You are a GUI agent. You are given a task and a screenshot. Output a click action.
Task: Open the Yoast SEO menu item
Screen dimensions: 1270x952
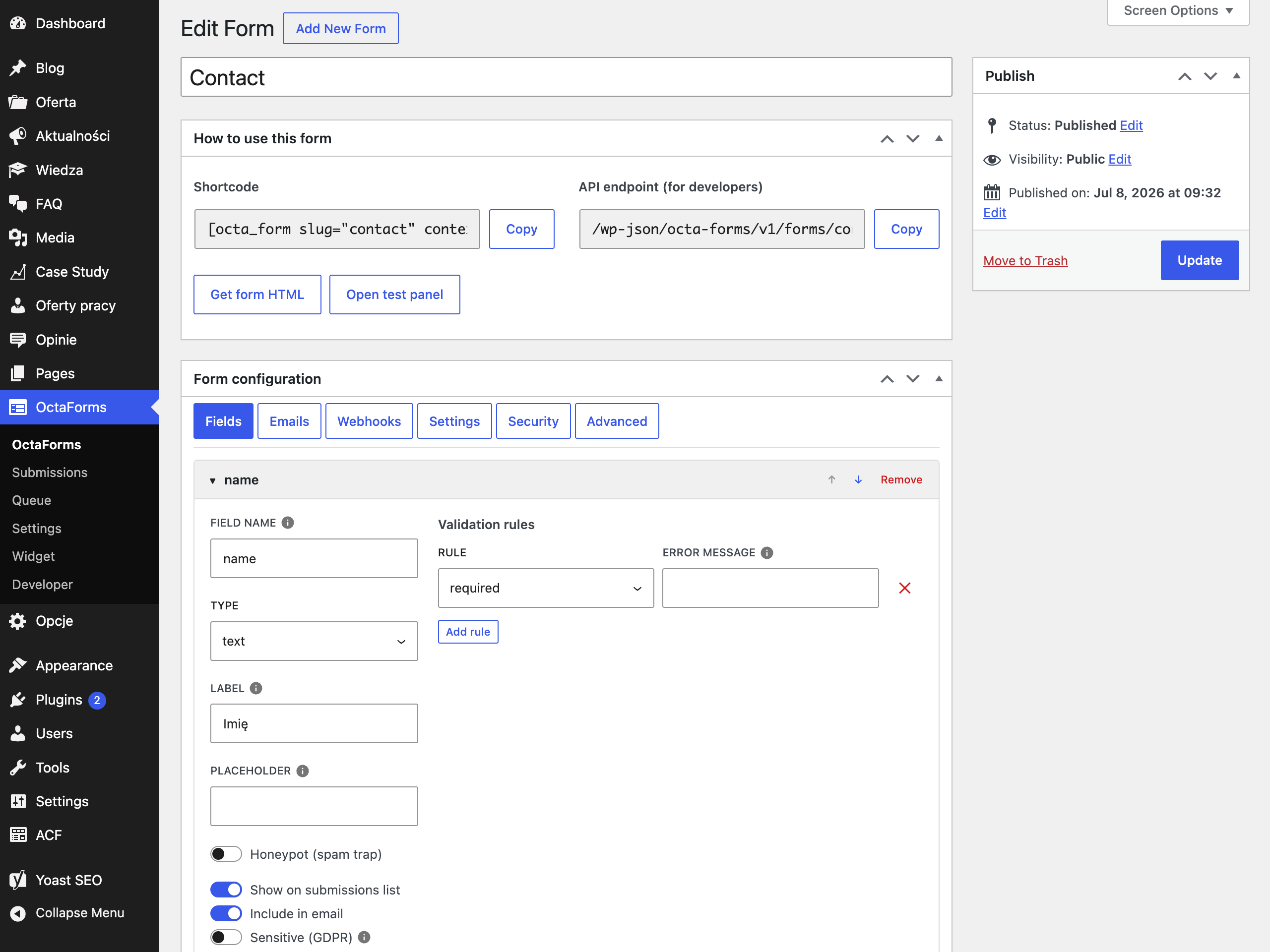[x=79, y=880]
